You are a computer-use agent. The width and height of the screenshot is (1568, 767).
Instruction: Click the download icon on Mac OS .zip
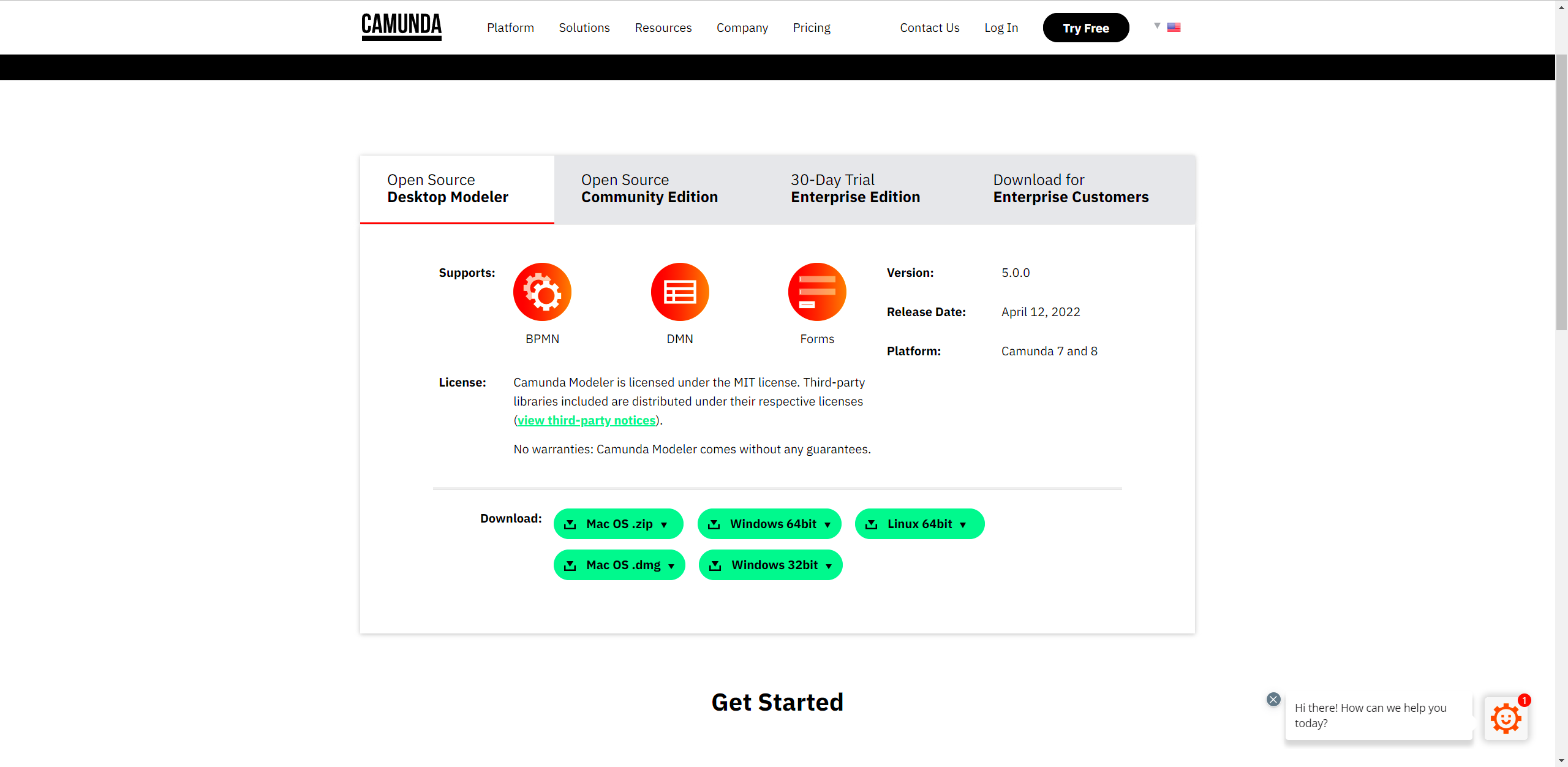tap(570, 524)
